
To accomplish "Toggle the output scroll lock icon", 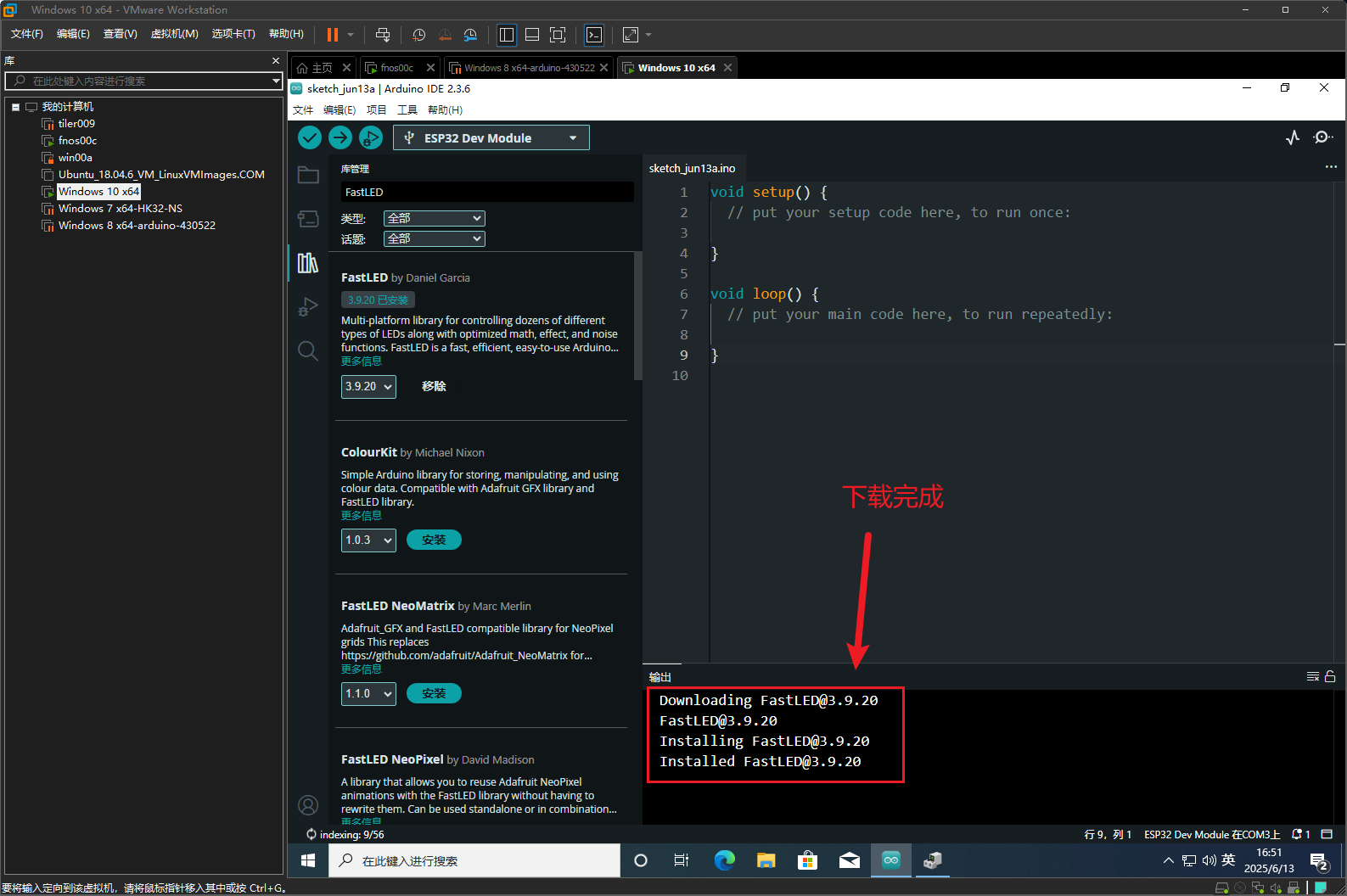I will [1330, 676].
